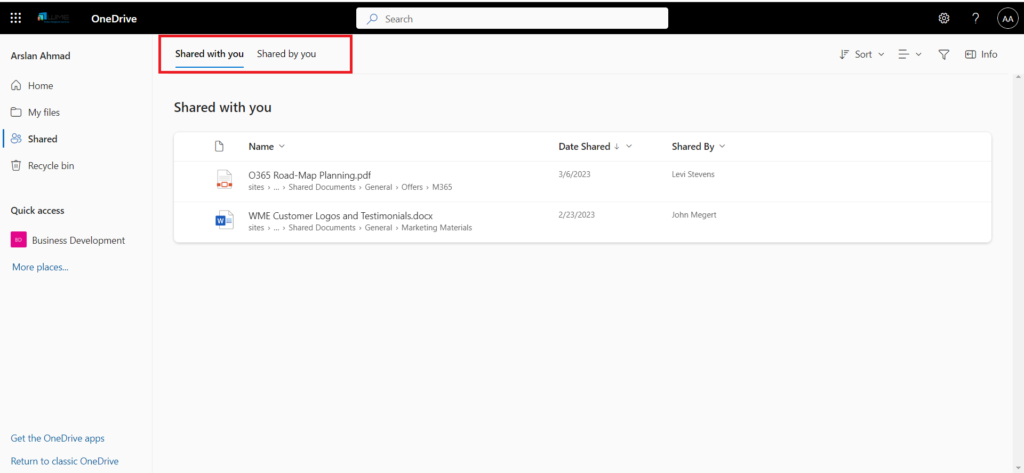Expand the Sort dropdown chevron
The image size is (1024, 473).
pos(881,54)
